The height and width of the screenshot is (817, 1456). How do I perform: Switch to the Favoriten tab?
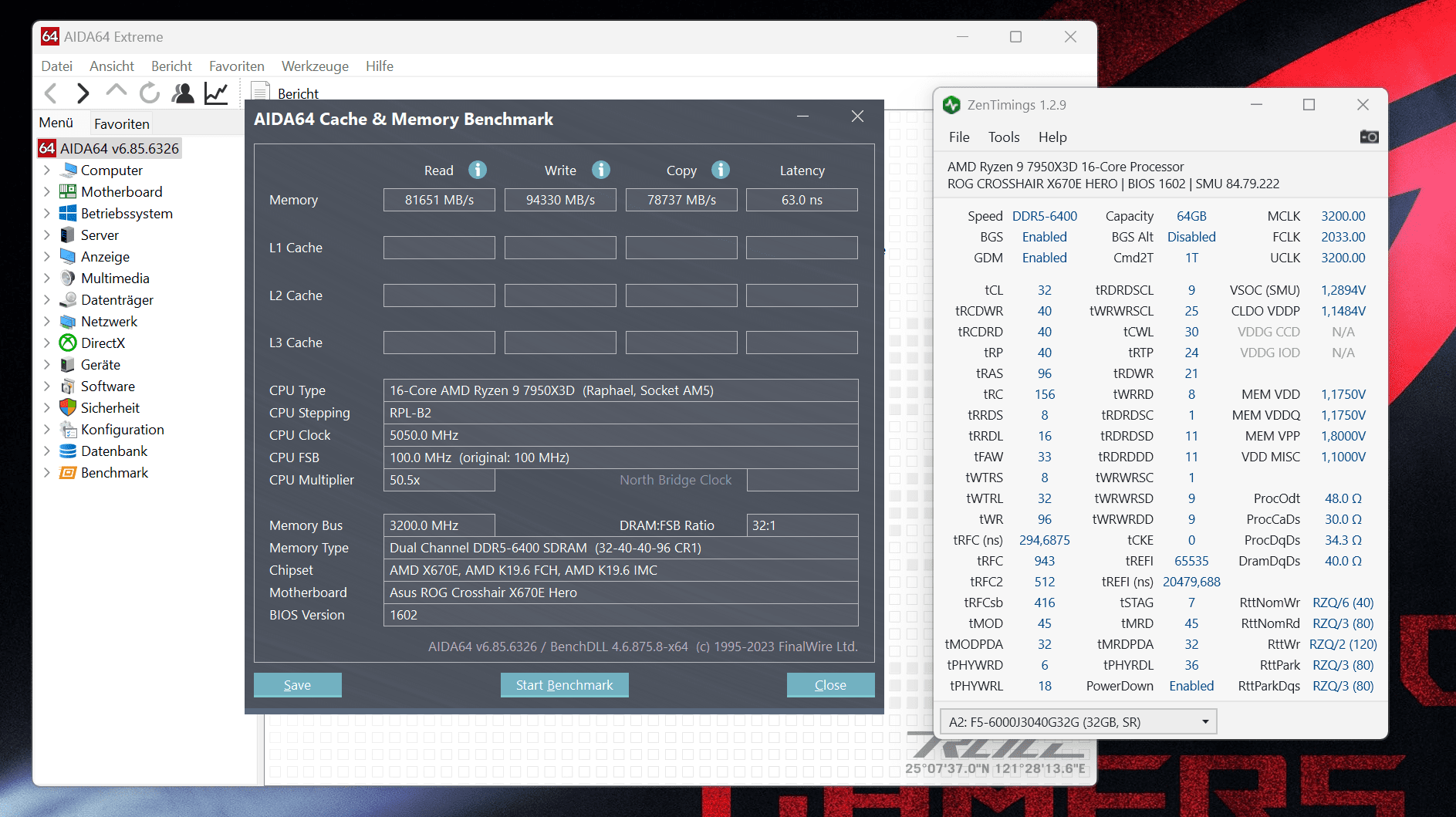click(x=122, y=123)
